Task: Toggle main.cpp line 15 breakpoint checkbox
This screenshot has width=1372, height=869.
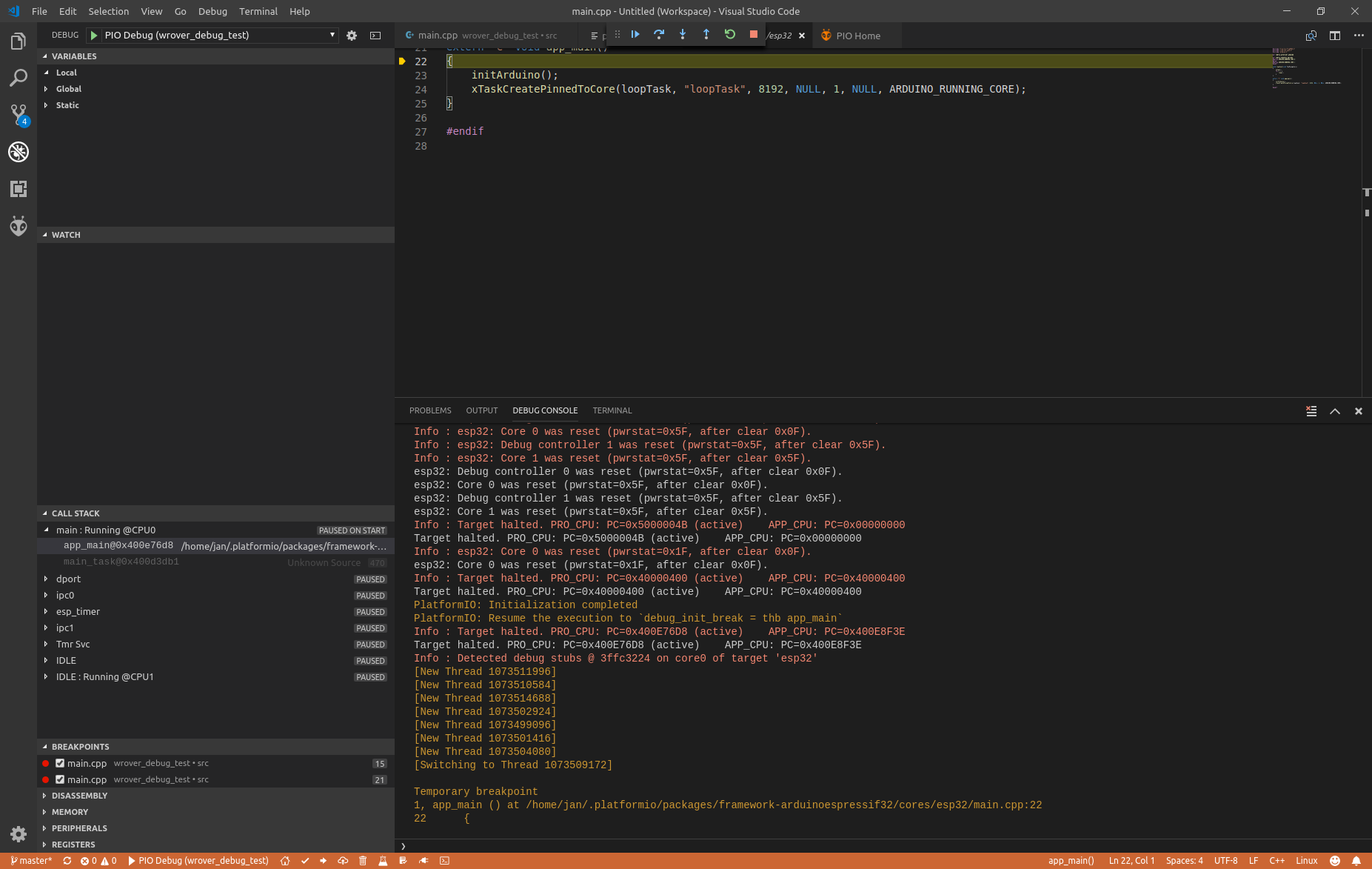Action: pyautogui.click(x=60, y=763)
